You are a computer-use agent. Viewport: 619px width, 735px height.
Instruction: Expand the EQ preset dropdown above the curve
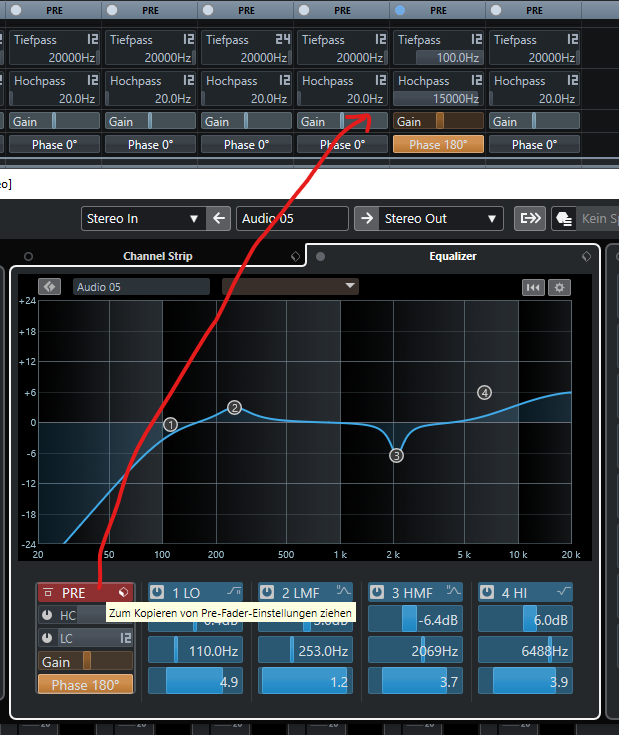click(x=290, y=286)
